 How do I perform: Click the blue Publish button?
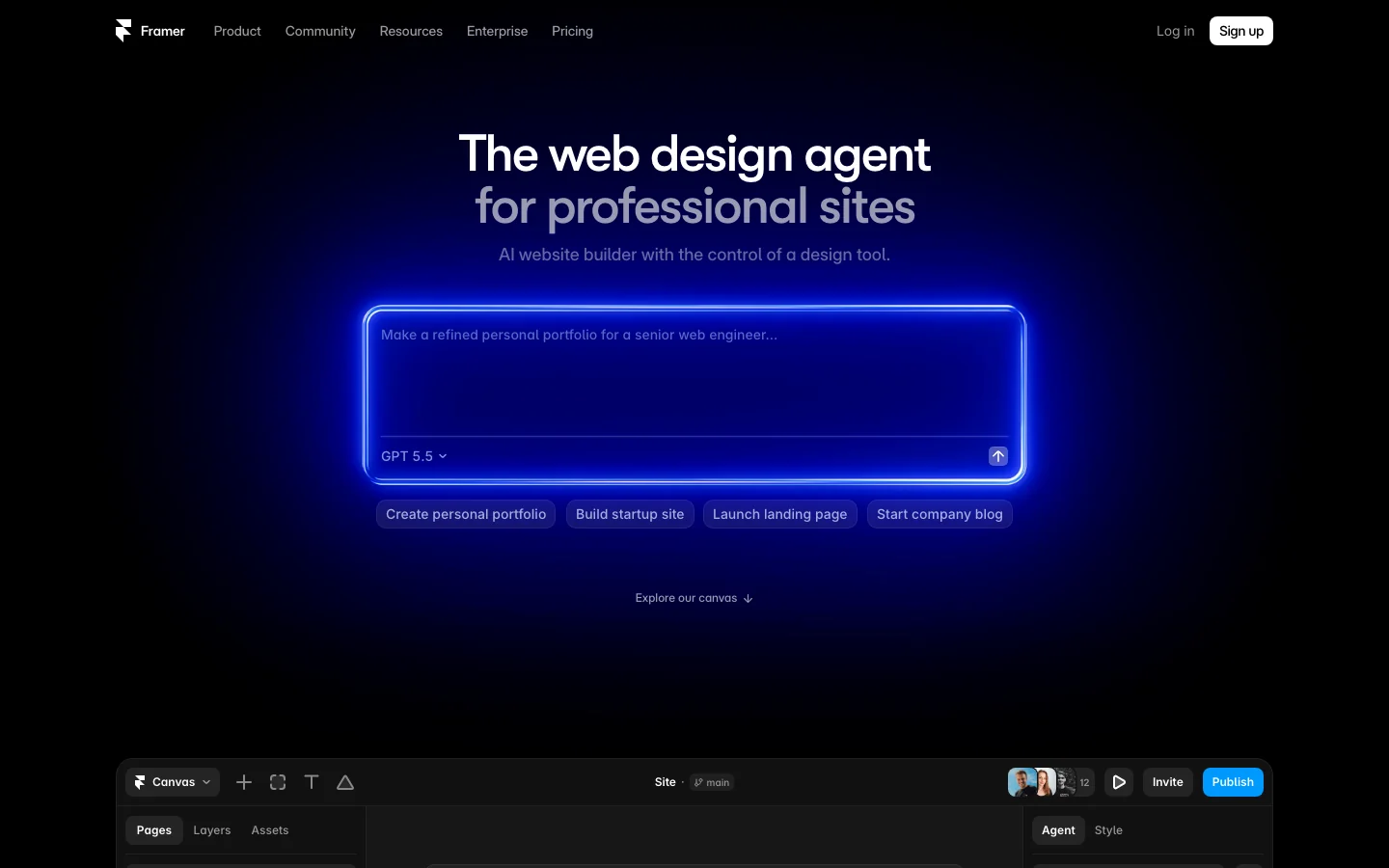pyautogui.click(x=1233, y=782)
